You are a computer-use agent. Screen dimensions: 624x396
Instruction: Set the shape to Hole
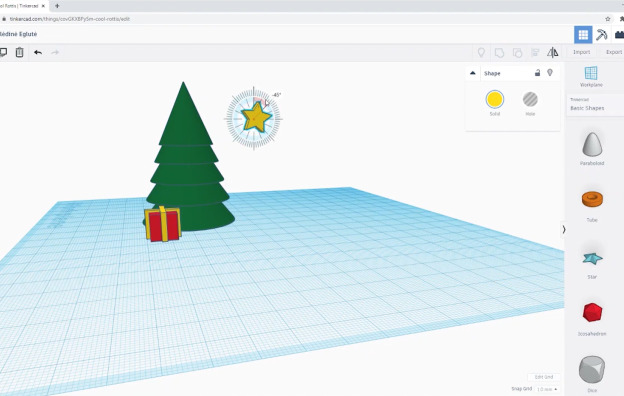(x=530, y=103)
